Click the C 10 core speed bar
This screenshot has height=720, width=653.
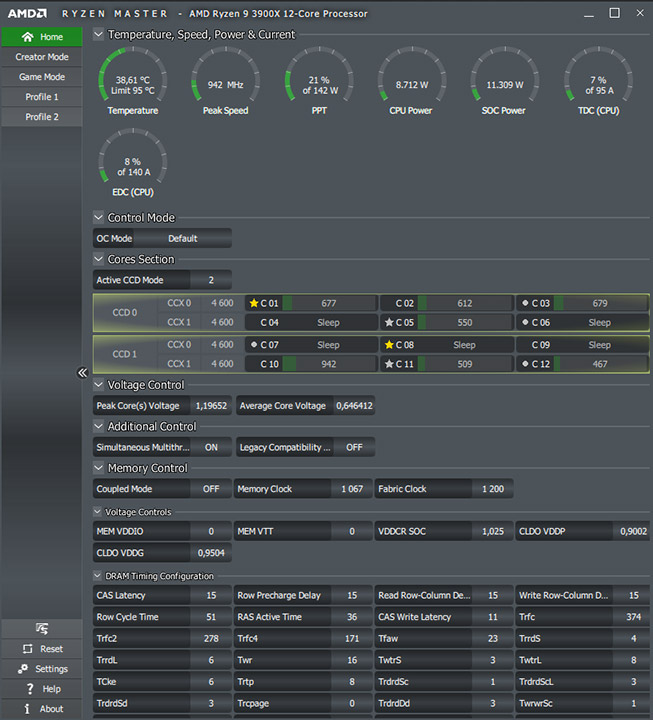coord(329,364)
